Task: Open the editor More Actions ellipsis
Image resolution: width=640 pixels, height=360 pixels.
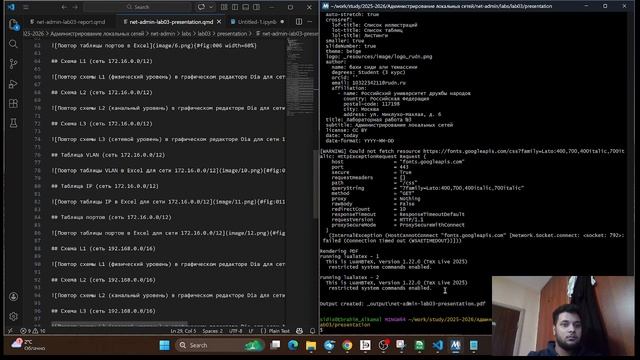Action: (x=310, y=22)
